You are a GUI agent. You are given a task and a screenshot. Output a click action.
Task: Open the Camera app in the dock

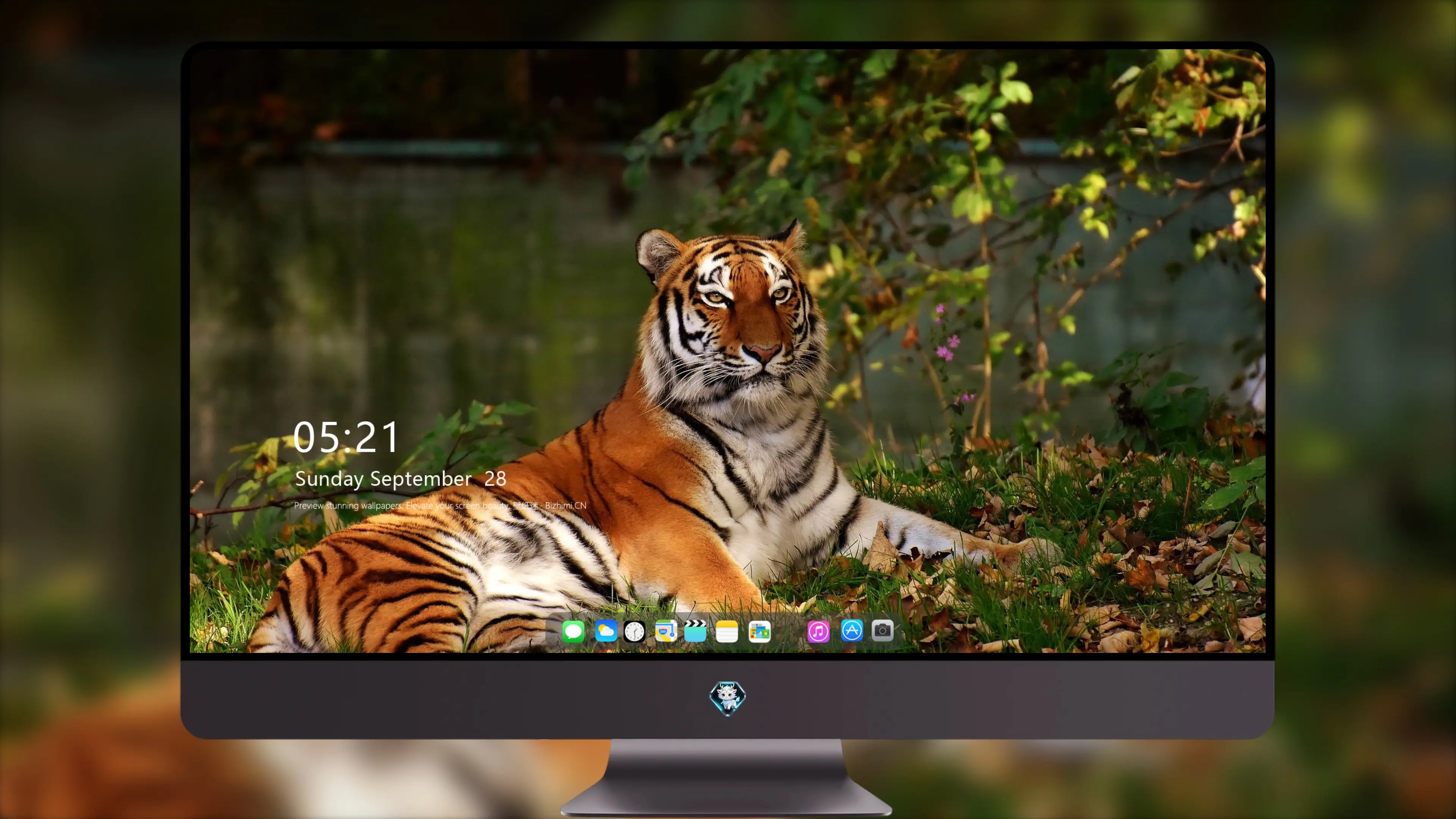coord(882,631)
